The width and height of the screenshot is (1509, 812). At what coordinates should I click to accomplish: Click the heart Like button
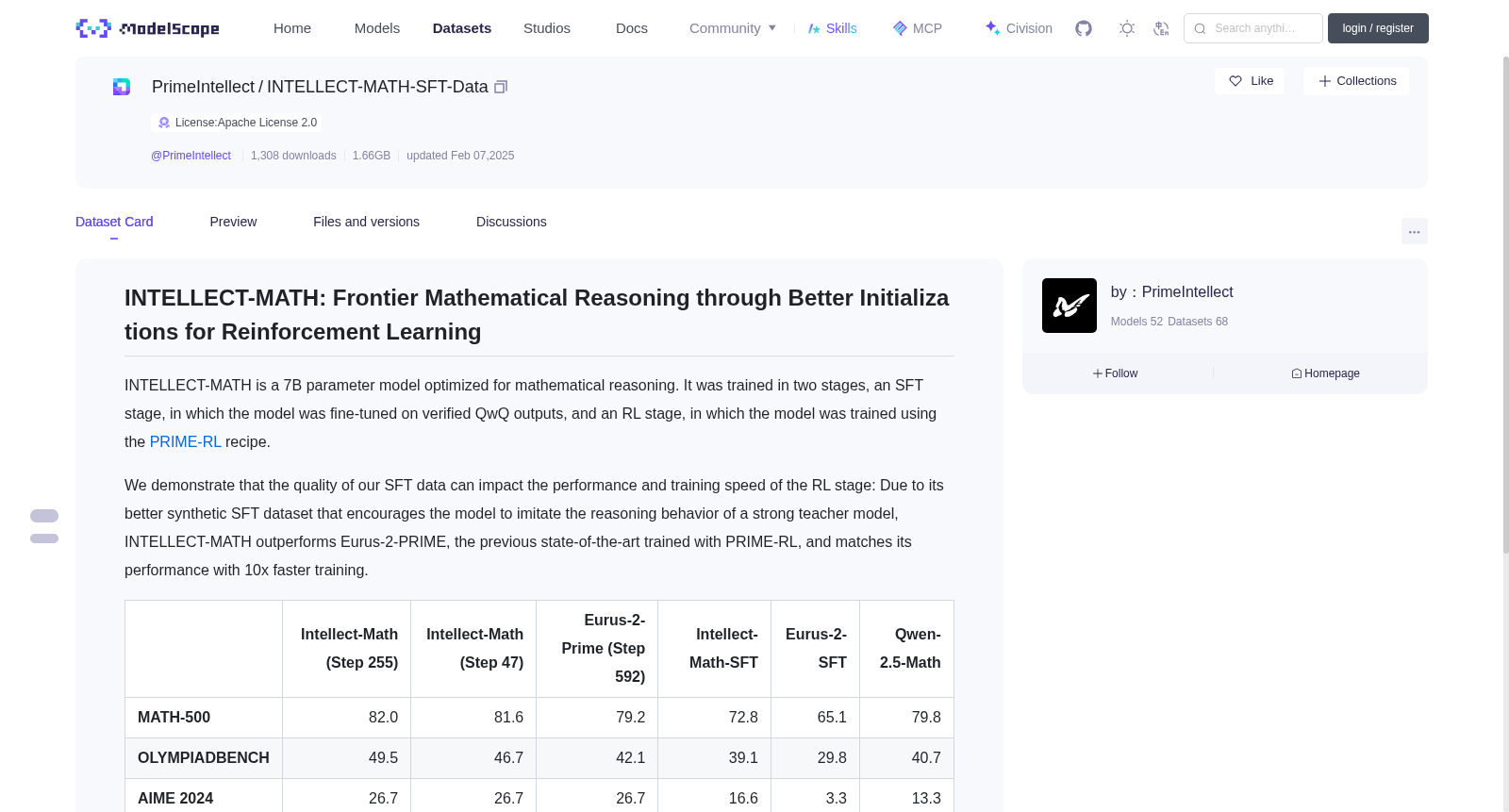[x=1250, y=81]
